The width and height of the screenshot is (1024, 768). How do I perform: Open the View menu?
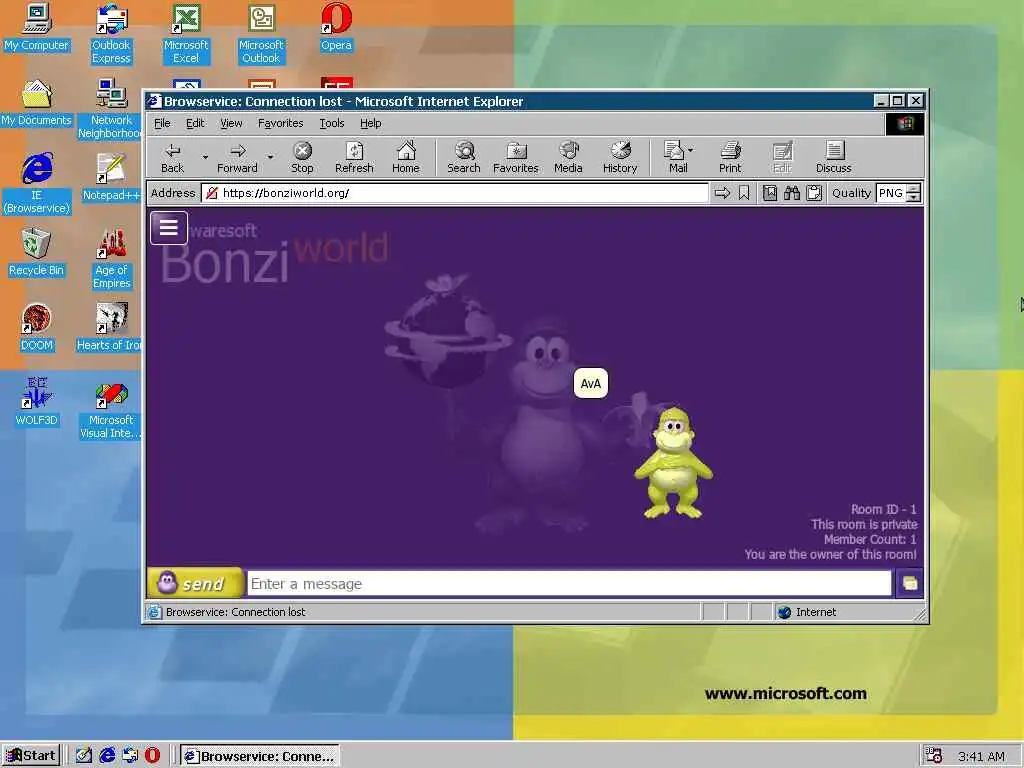click(231, 123)
